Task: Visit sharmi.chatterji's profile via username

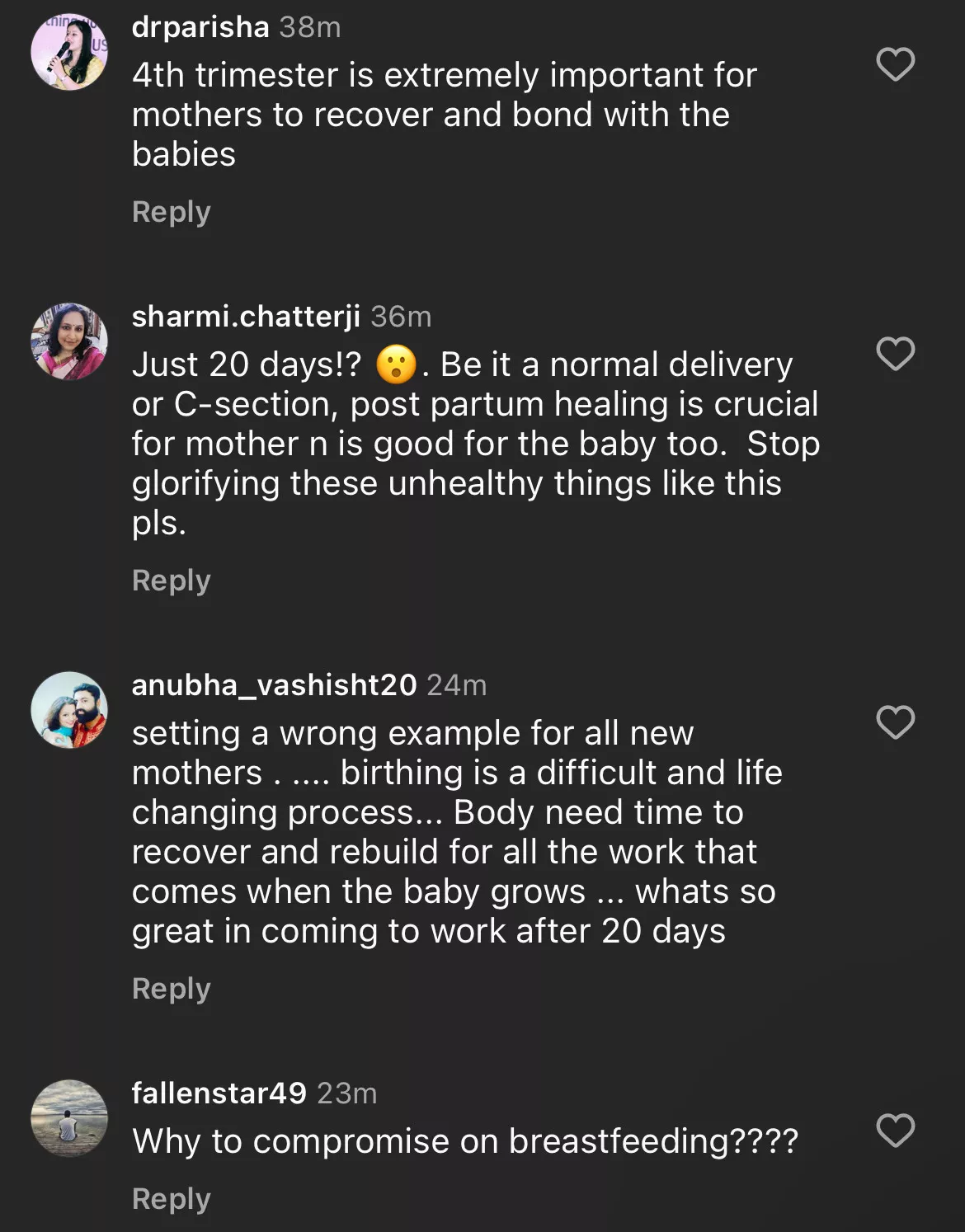Action: pyautogui.click(x=246, y=317)
